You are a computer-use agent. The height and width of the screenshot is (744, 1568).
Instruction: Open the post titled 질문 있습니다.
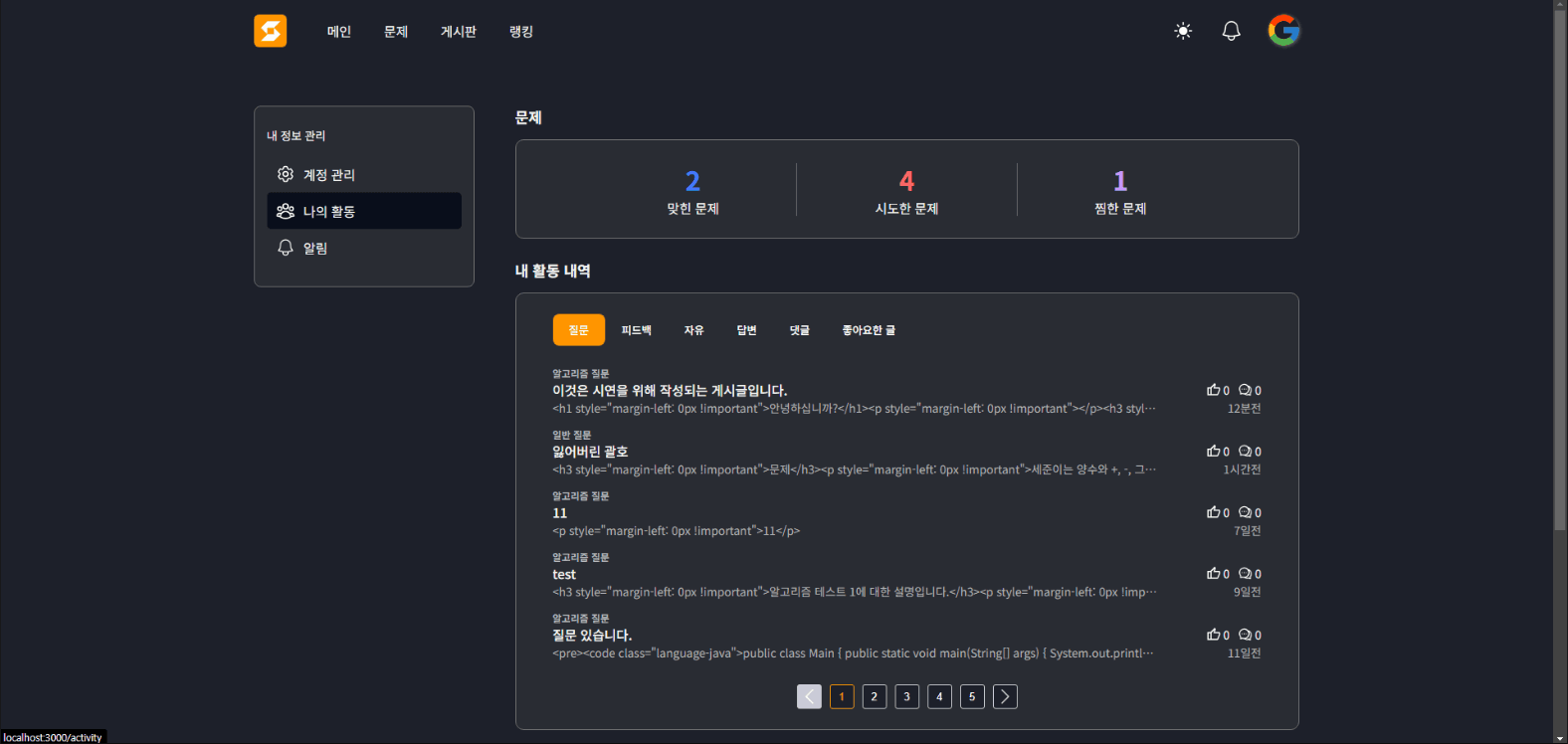pyautogui.click(x=592, y=636)
